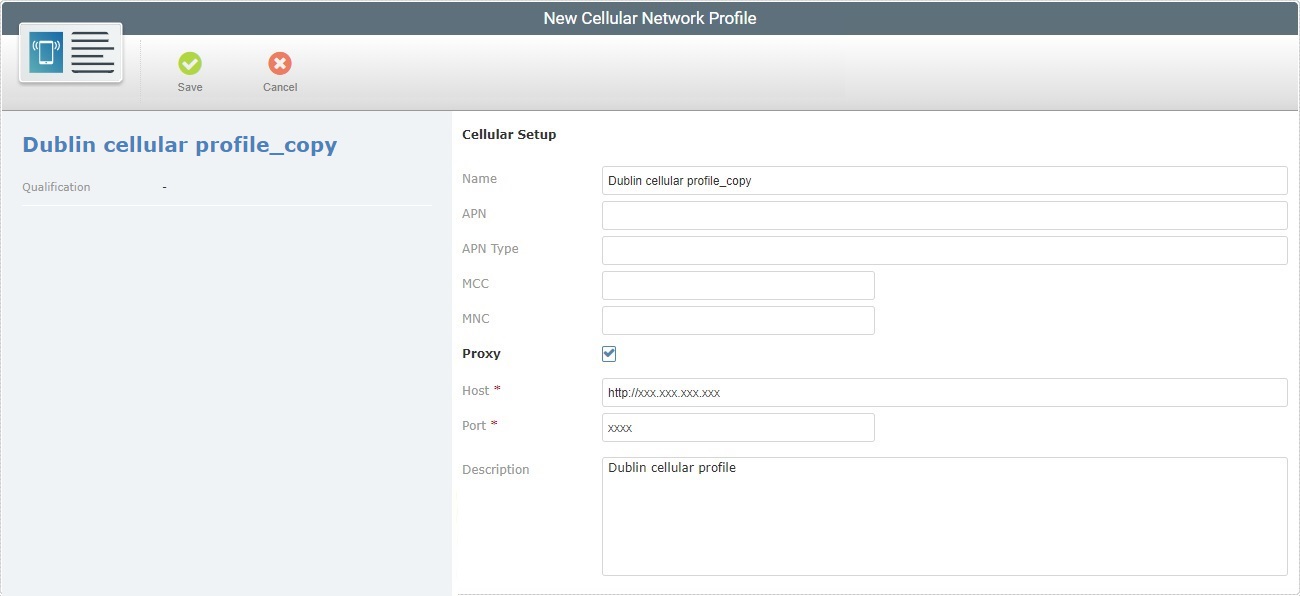
Task: Select the title New Cellular Network Profile
Action: pos(650,17)
